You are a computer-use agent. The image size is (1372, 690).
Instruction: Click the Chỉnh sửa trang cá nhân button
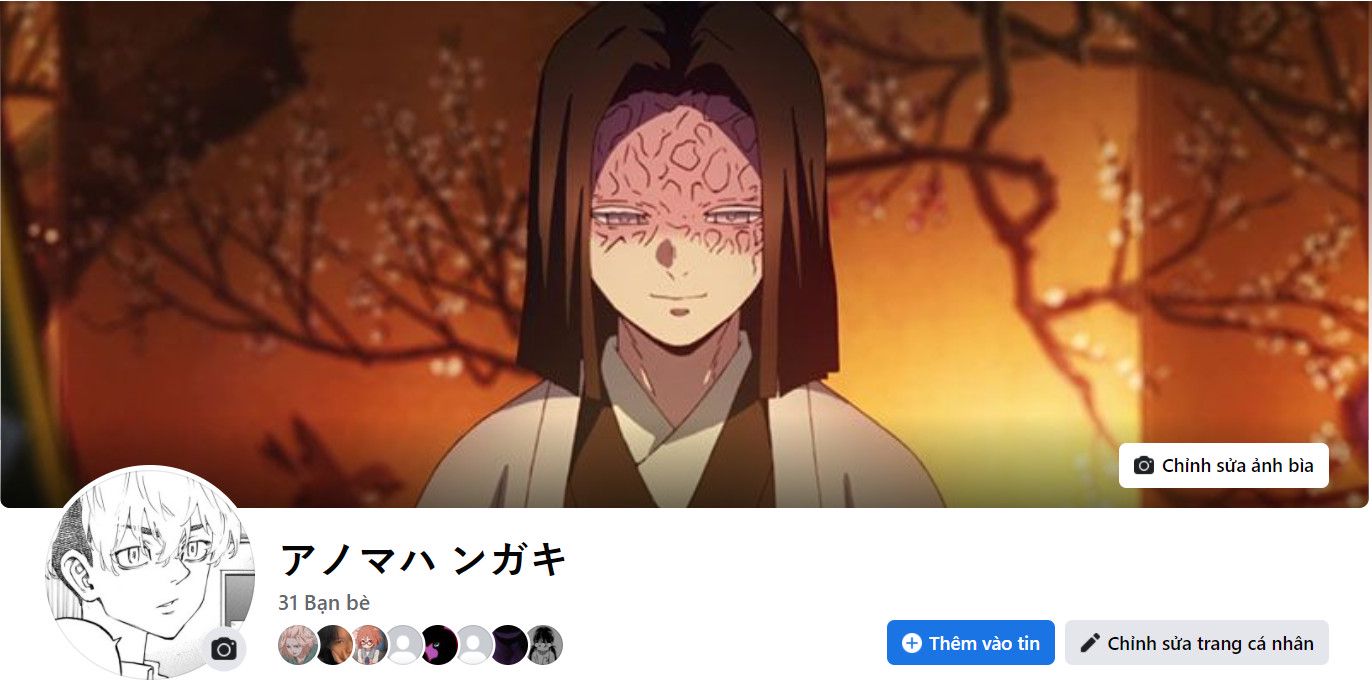coord(1197,643)
